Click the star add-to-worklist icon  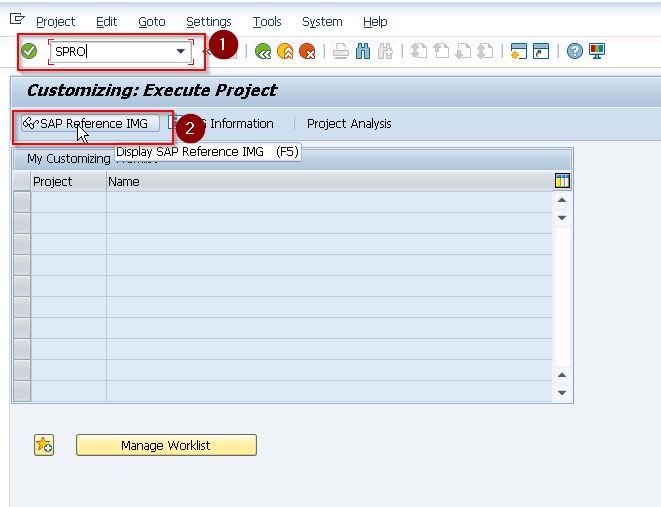(44, 445)
